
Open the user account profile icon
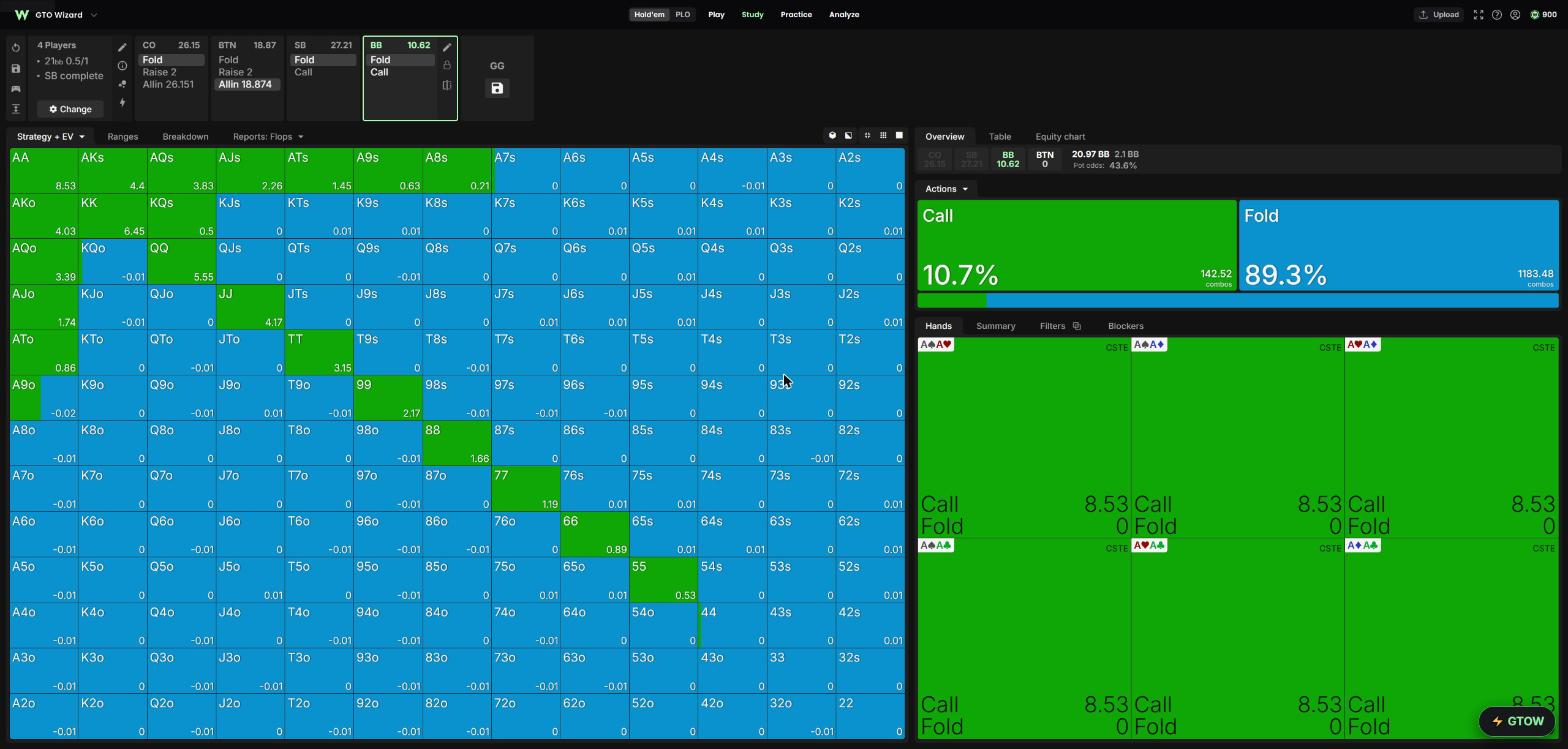click(x=1515, y=15)
